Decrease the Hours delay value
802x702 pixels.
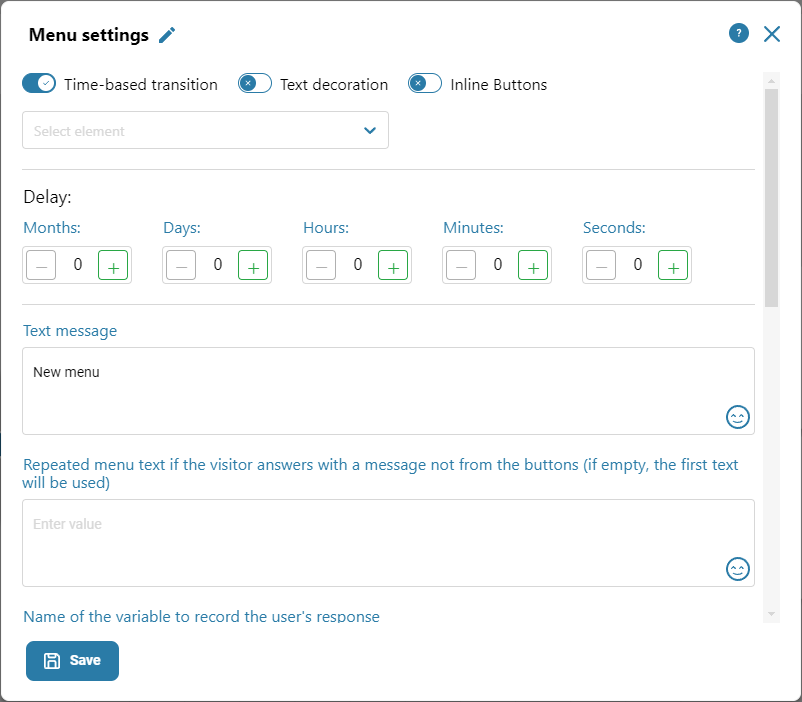point(321,265)
